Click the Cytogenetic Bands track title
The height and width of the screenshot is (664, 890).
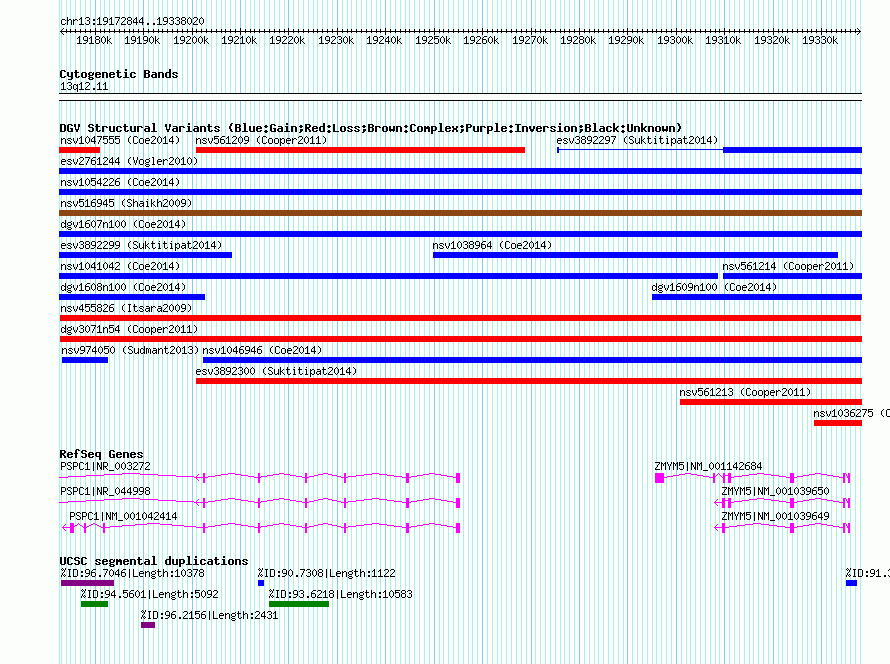tap(119, 74)
